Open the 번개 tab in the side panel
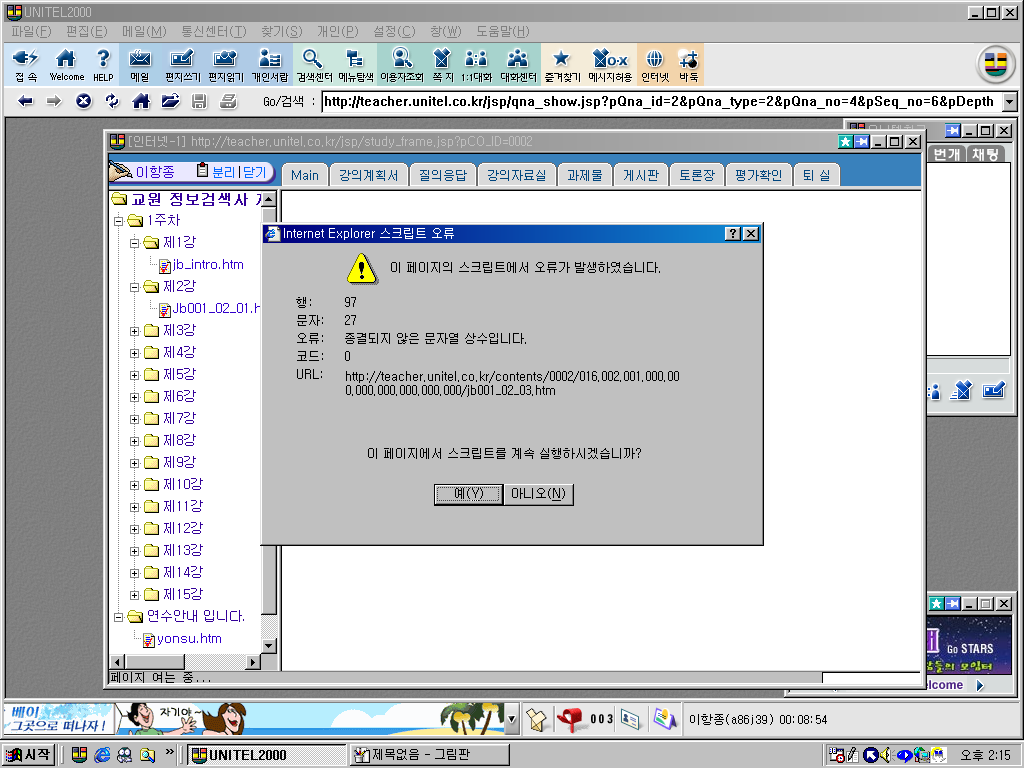Viewport: 1024px width, 768px height. point(947,154)
